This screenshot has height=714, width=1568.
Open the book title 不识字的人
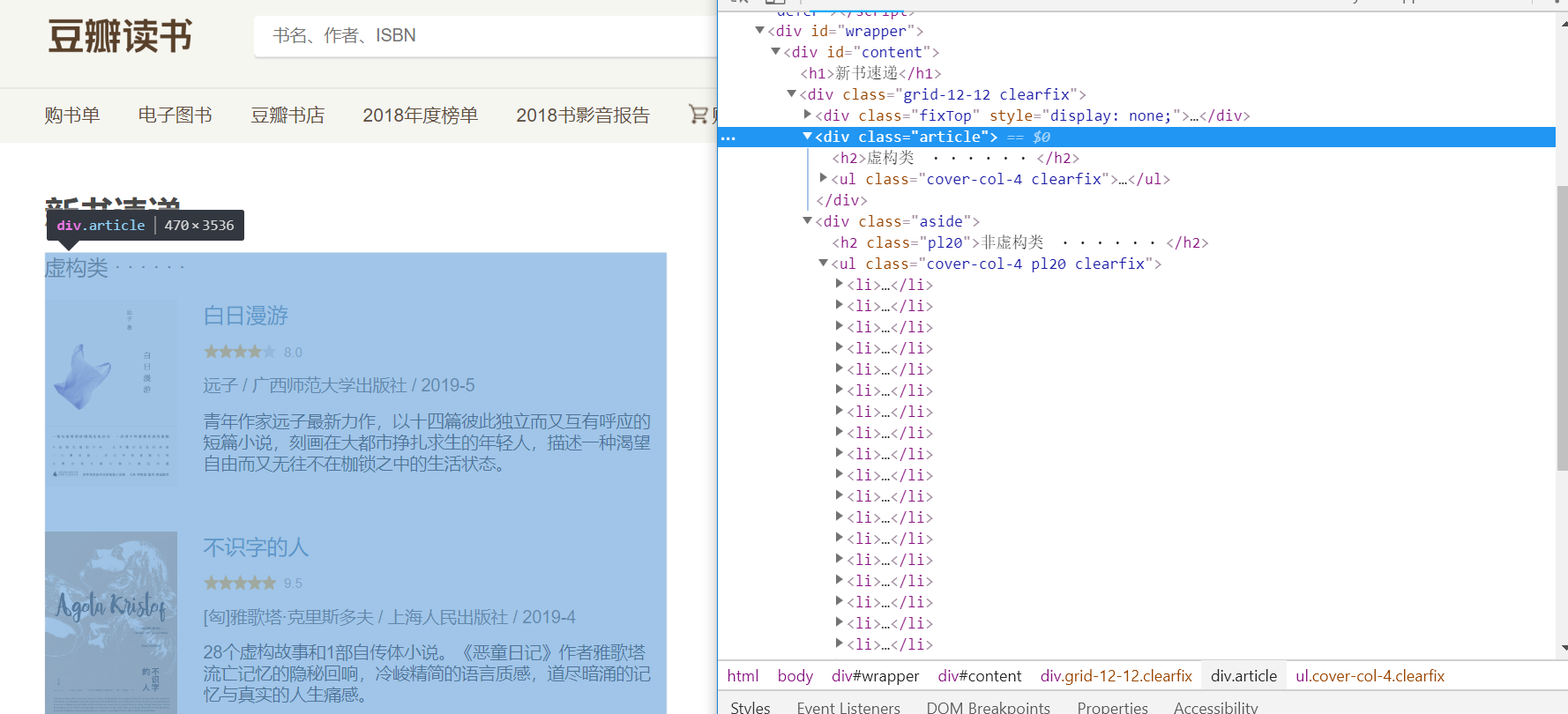(x=256, y=547)
